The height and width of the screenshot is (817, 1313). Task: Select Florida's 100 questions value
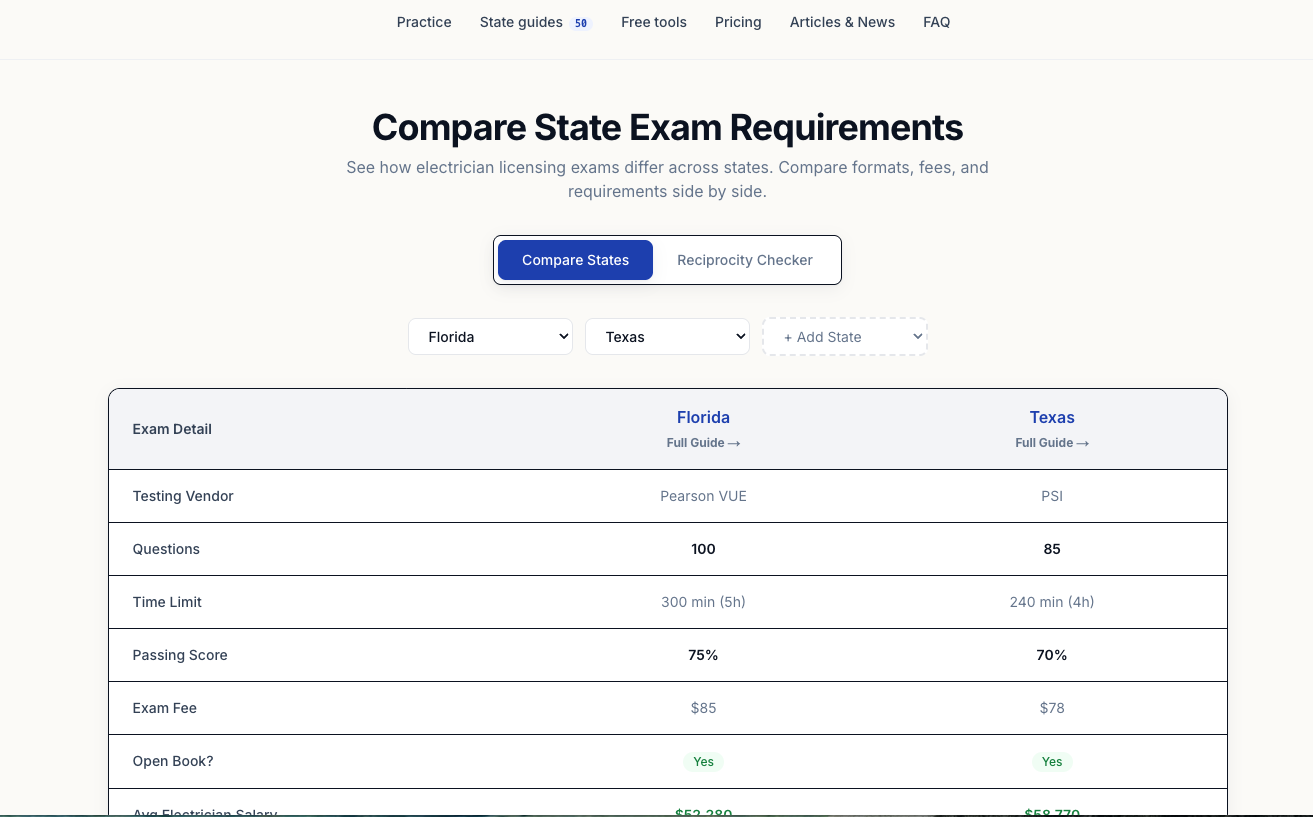703,549
